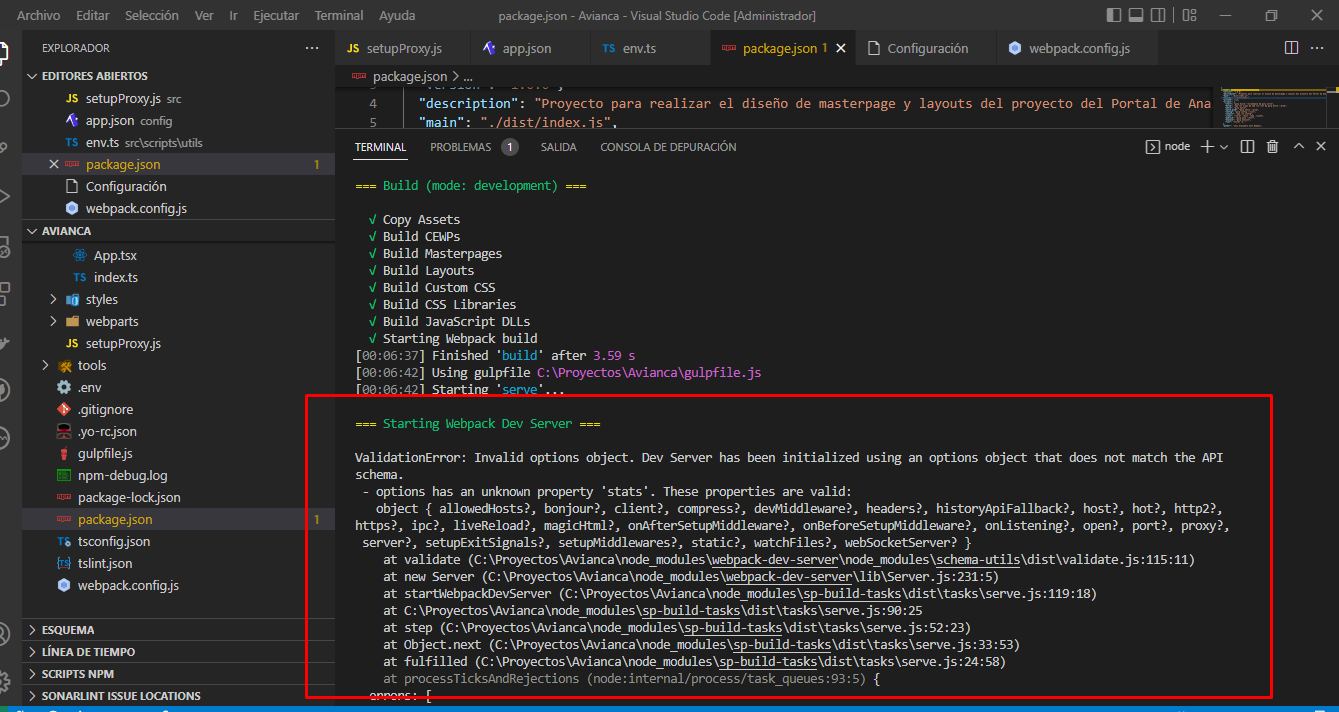Close package.json in Editores Abiertos list
The width and height of the screenshot is (1339, 712).
click(x=54, y=165)
